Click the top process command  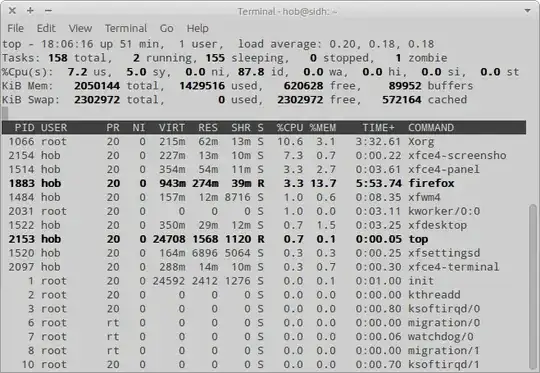(x=418, y=239)
